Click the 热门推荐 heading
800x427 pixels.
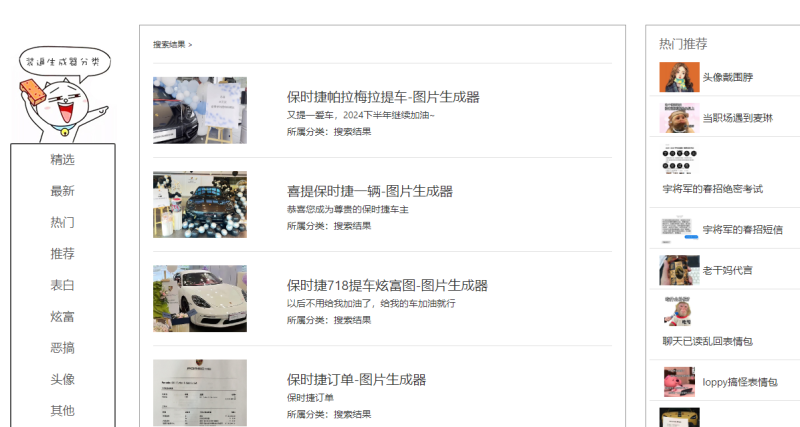coord(683,44)
